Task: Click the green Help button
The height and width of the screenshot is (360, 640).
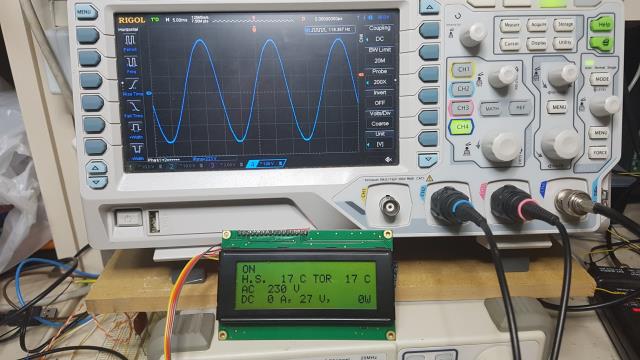Action: 601,24
